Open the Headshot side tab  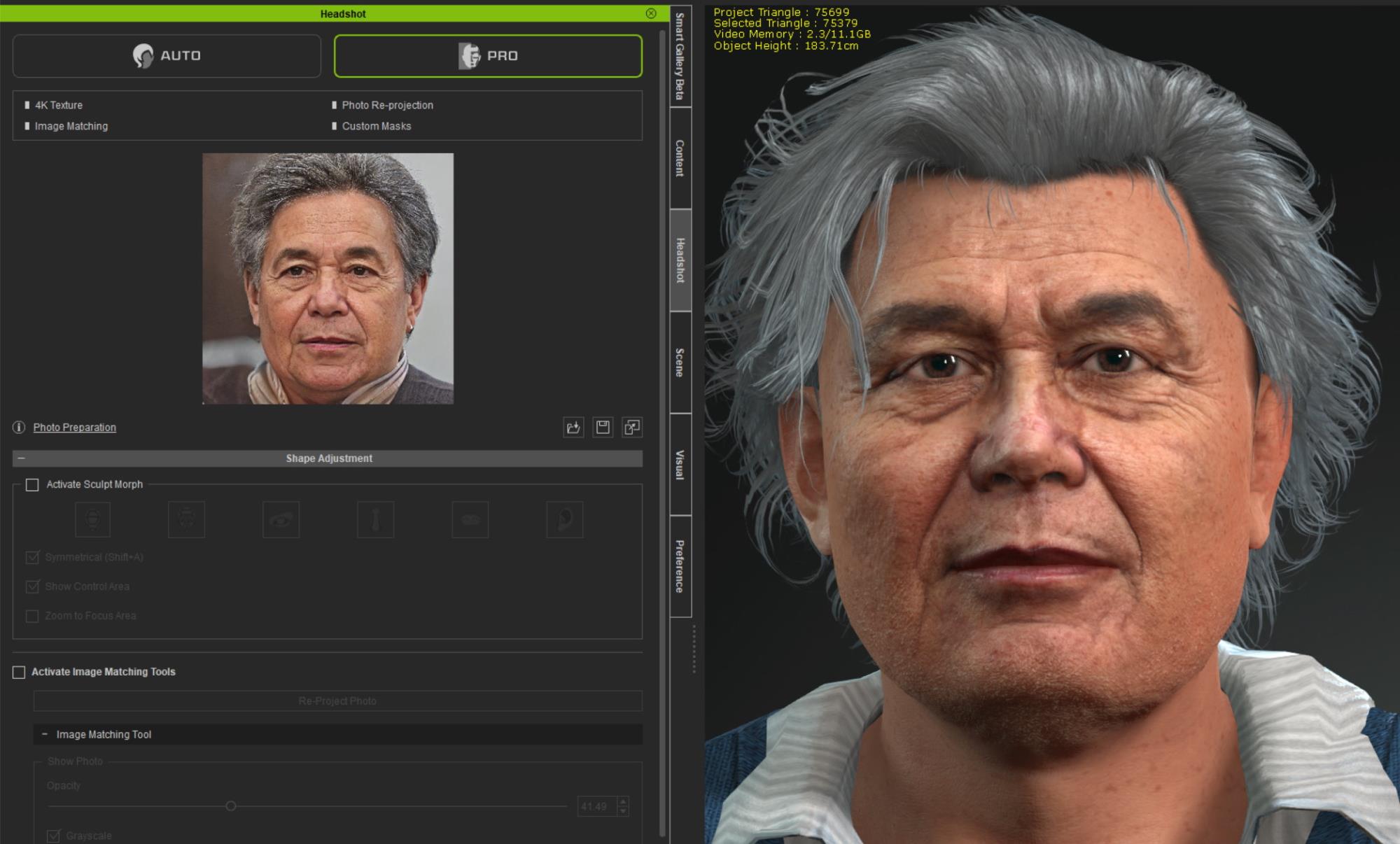[x=680, y=260]
